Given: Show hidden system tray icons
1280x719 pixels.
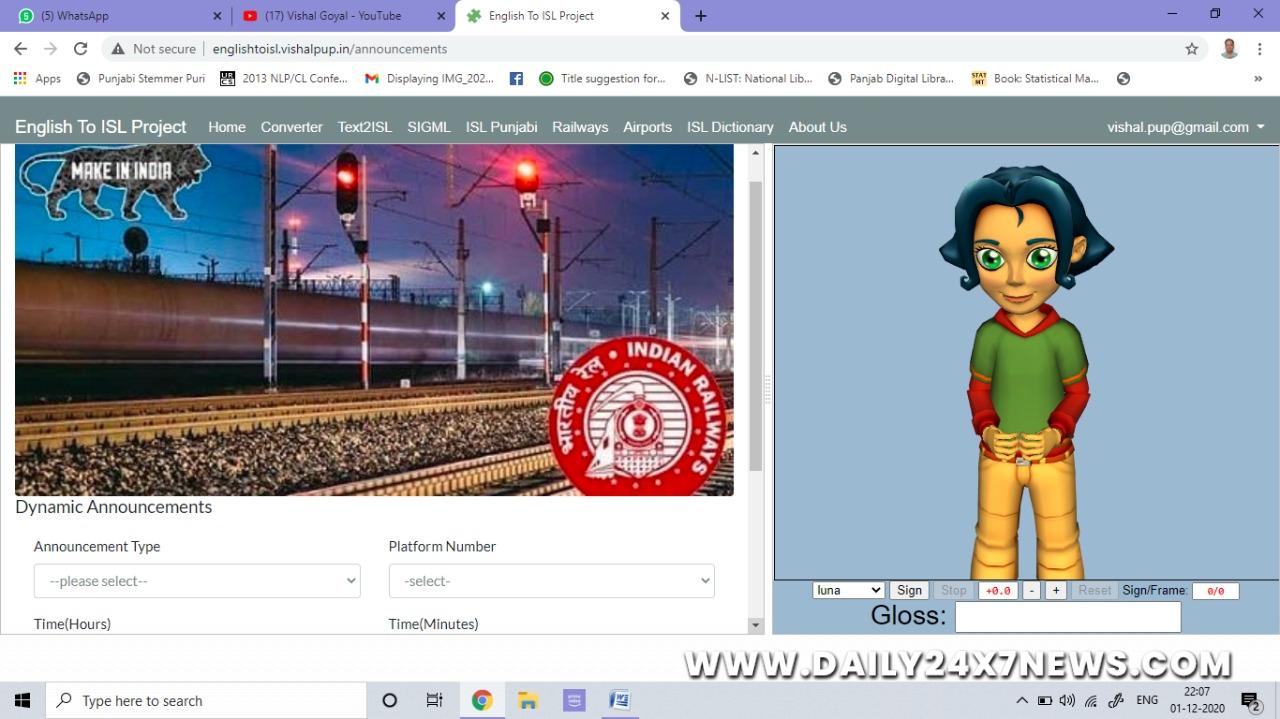Looking at the screenshot, I should pos(1021,700).
